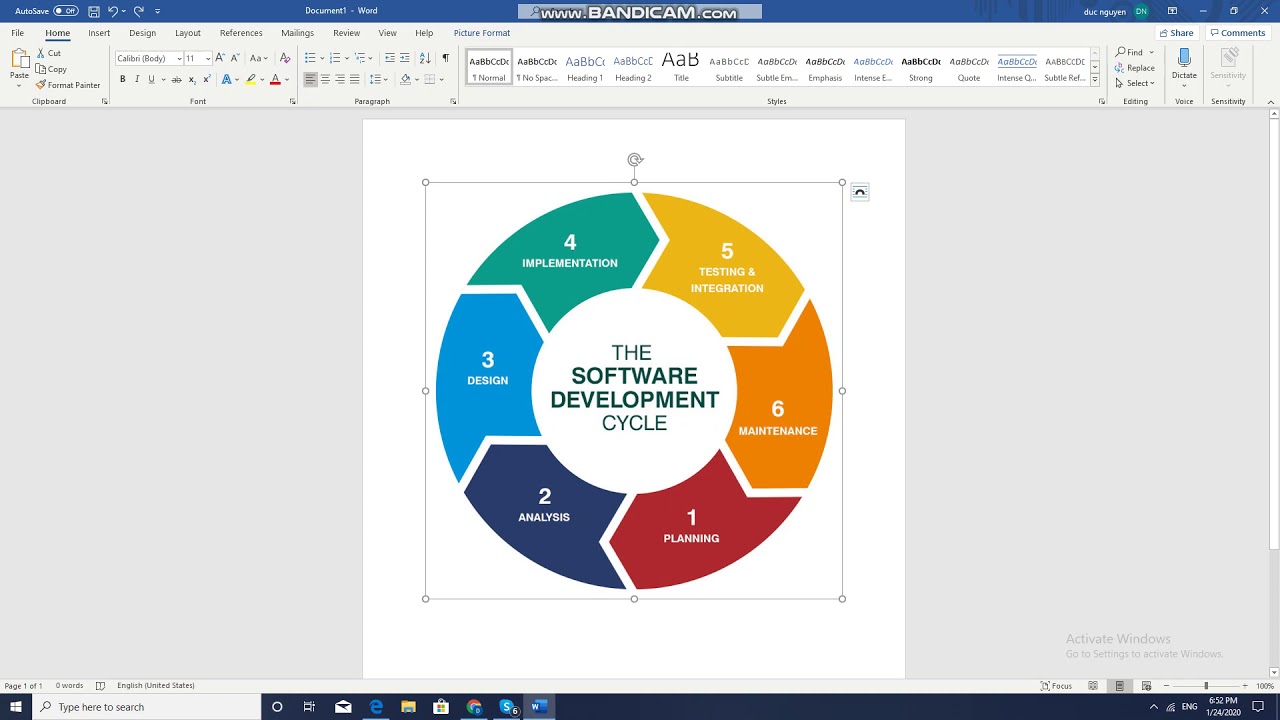This screenshot has width=1280, height=720.
Task: Open the font name dropdown Calibri (Body)
Action: pyautogui.click(x=179, y=58)
